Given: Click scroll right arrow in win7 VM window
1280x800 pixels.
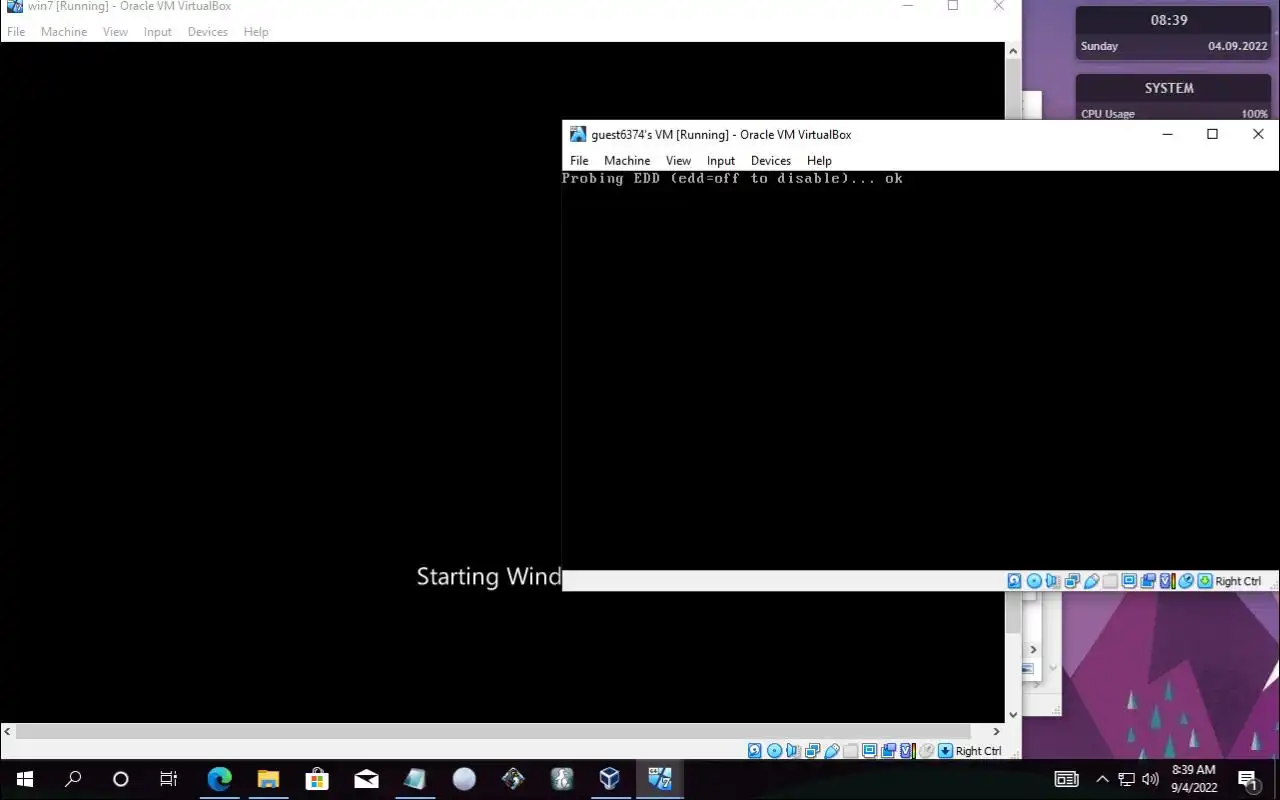Looking at the screenshot, I should tap(996, 732).
